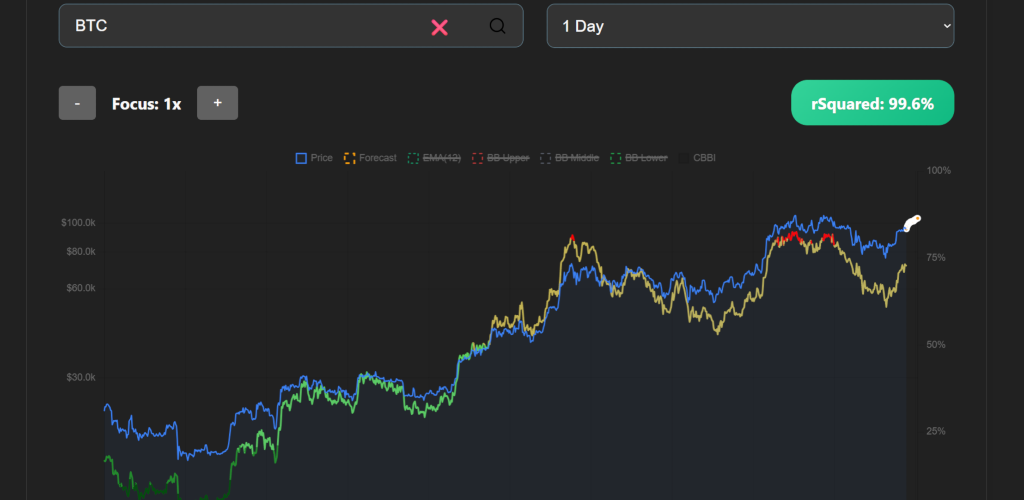Decrease focus with the minus button

(77, 103)
